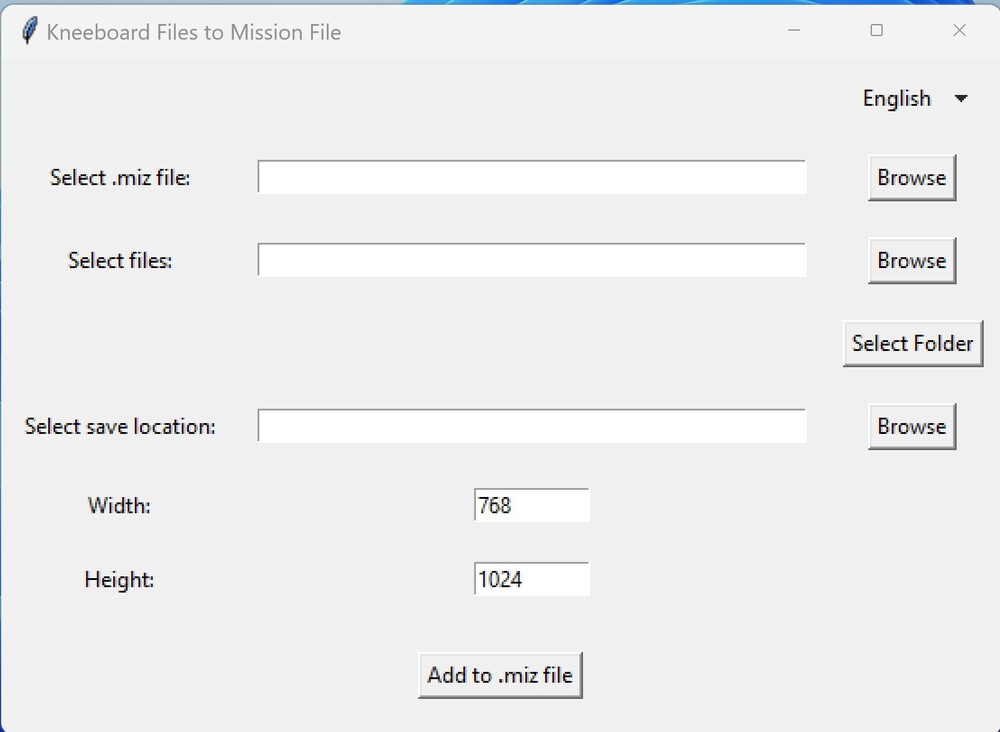Click the Width field showing 768
The height and width of the screenshot is (732, 1000).
tap(531, 505)
